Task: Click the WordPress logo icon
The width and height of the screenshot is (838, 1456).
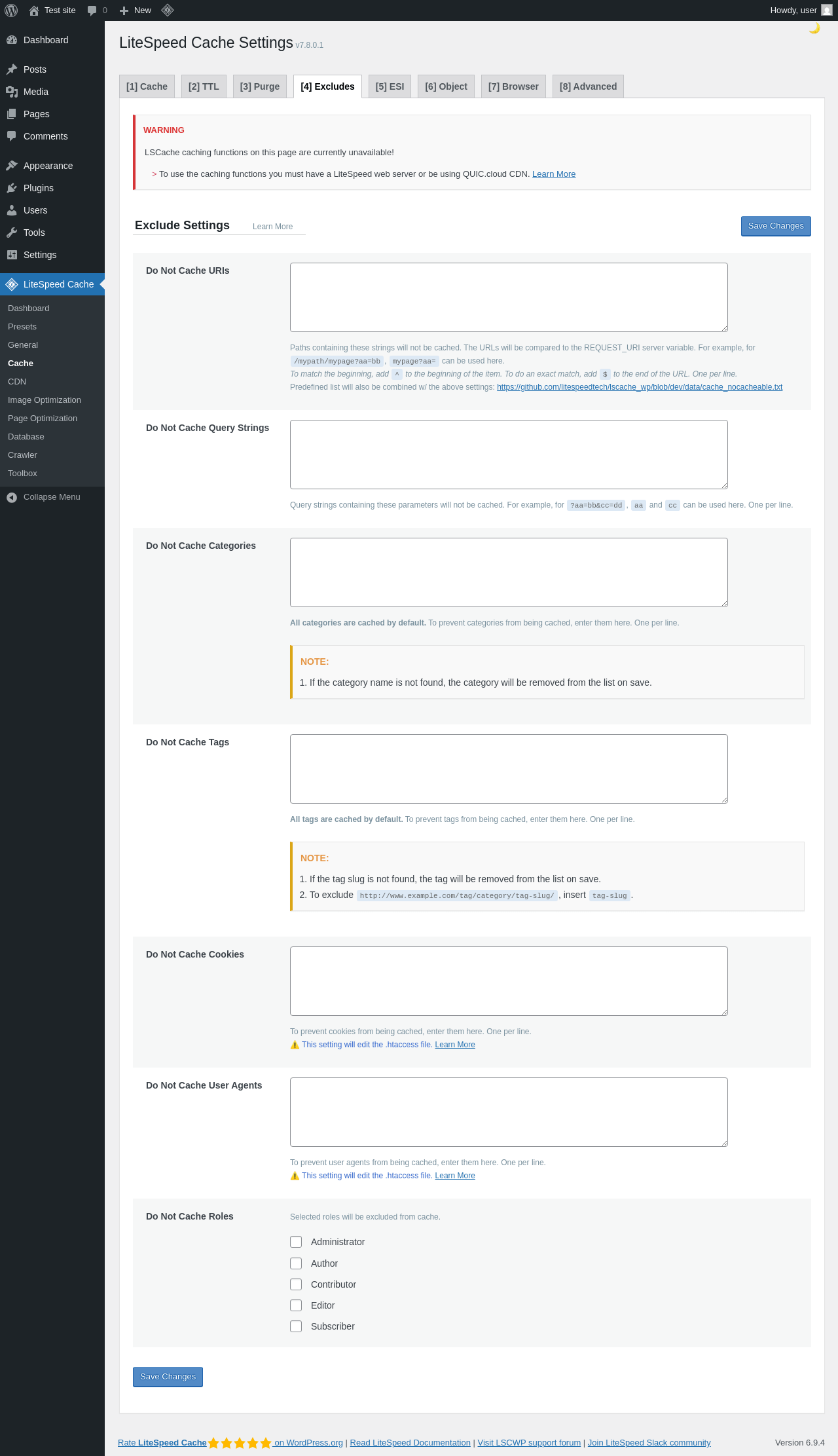Action: pyautogui.click(x=11, y=10)
